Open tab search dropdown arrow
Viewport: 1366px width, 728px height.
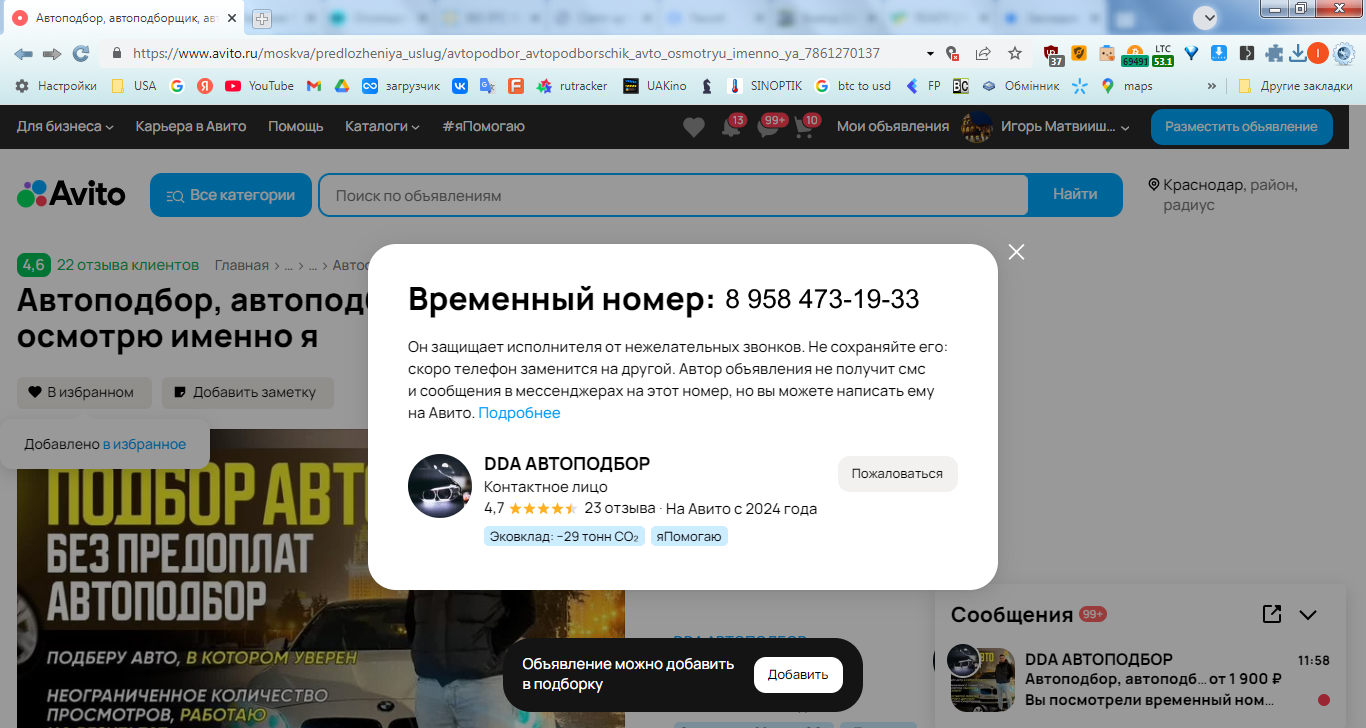click(x=1208, y=17)
